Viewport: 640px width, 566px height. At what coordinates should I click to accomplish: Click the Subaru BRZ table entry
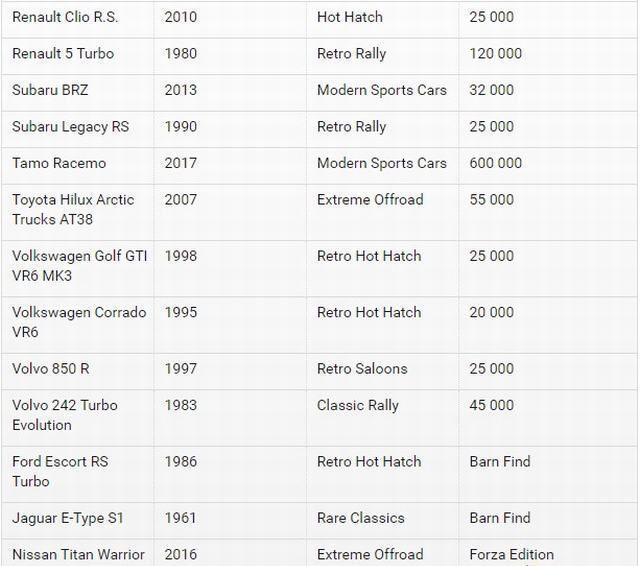[50, 90]
